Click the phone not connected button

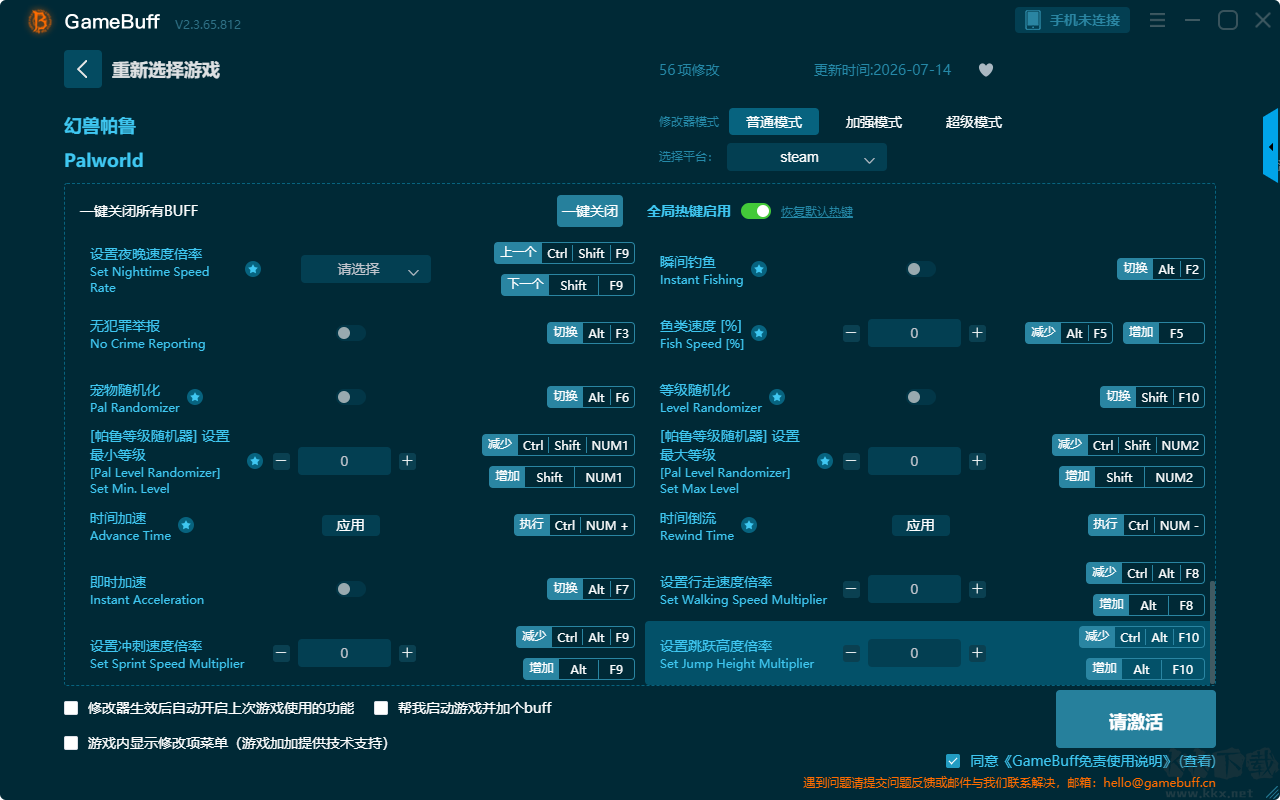[x=1074, y=20]
